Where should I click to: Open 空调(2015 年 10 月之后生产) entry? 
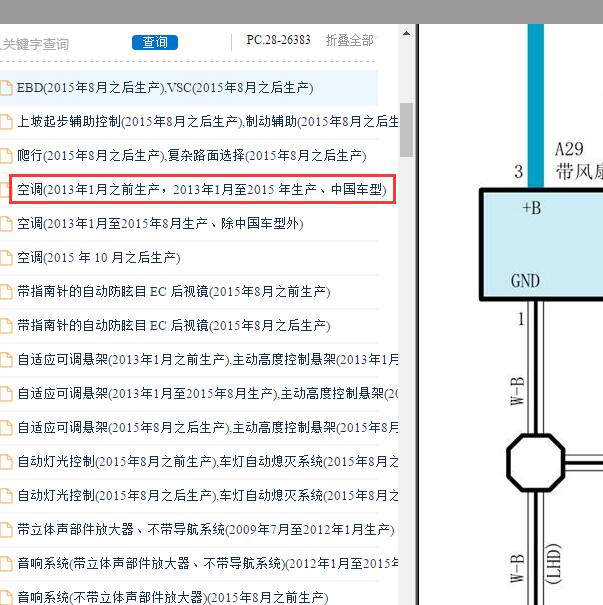pyautogui.click(x=98, y=257)
